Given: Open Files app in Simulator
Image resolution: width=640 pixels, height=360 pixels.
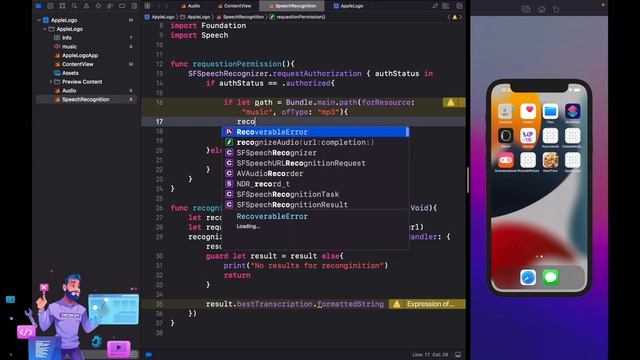Looking at the screenshot, I should coord(550,111).
